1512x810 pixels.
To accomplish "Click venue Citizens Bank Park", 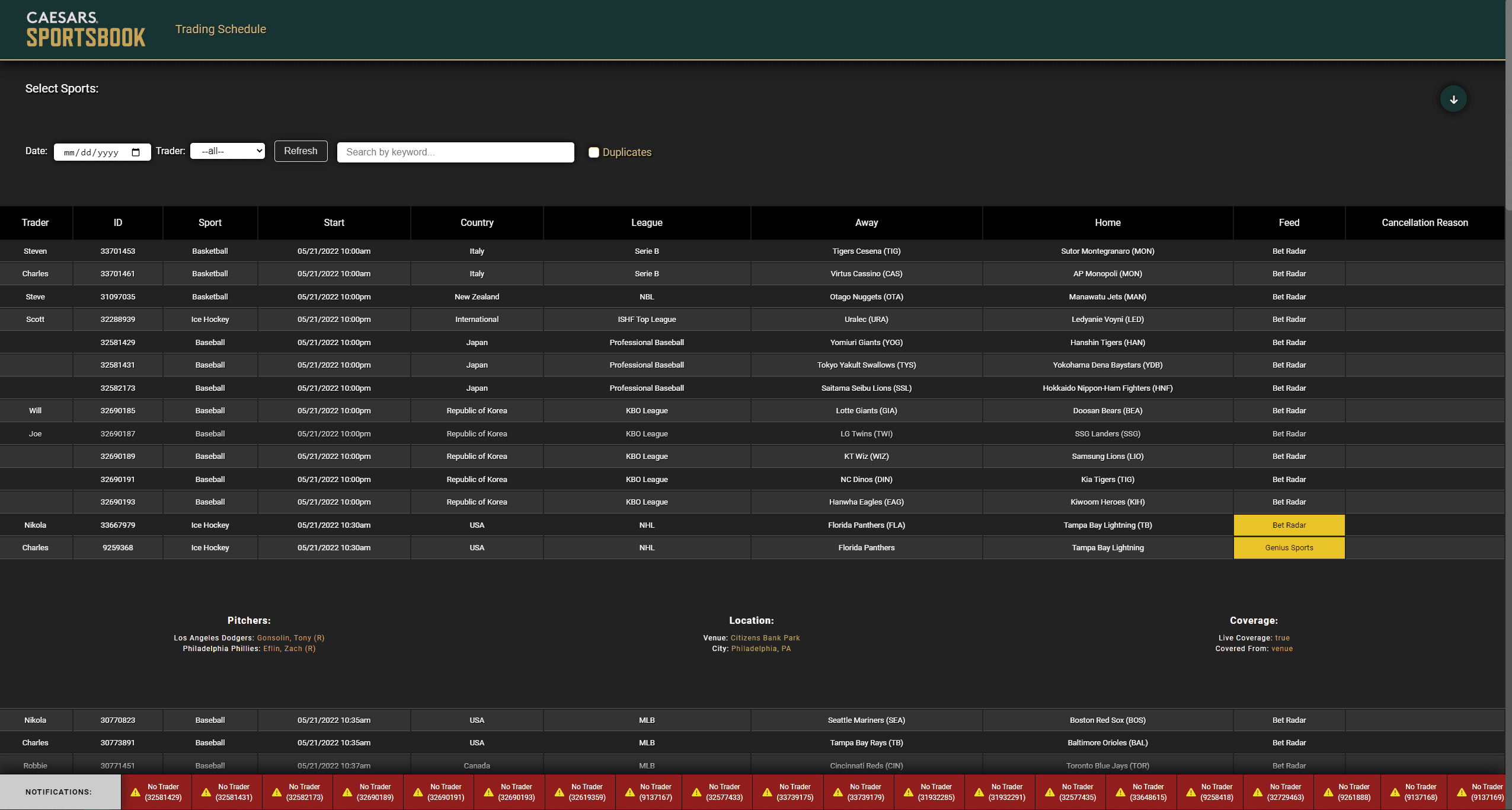I will tap(765, 638).
